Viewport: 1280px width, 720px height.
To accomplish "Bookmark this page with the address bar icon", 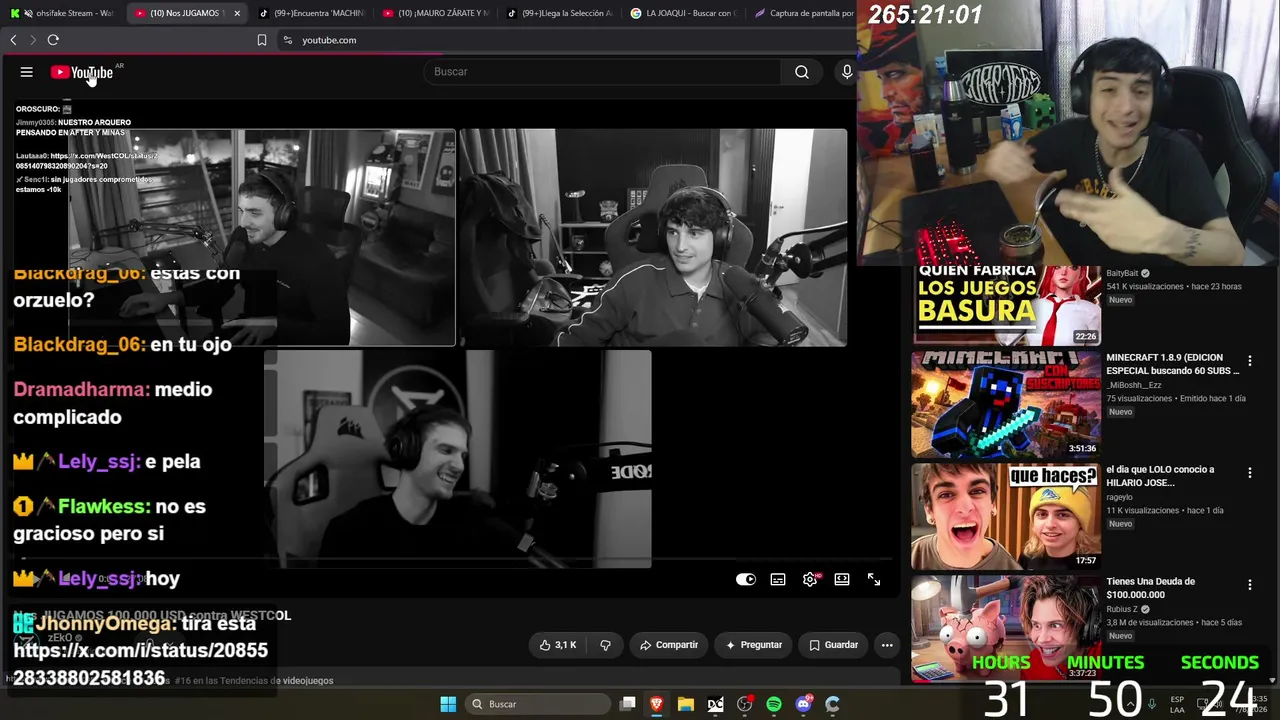I will coord(262,40).
